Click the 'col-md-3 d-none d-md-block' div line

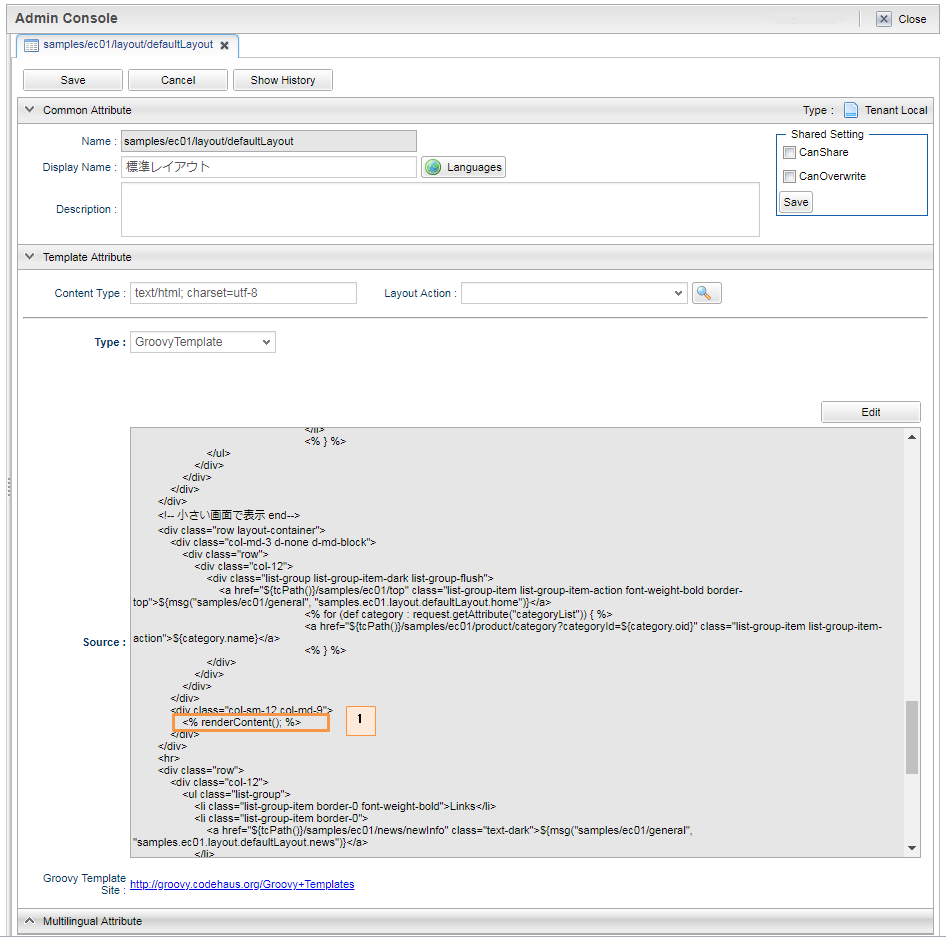click(x=273, y=542)
